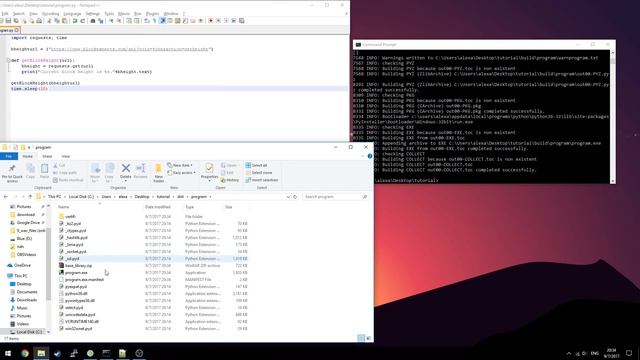The height and width of the screenshot is (360, 640).
Task: Click 'tutorial' in the address breadcrumb
Action: [163, 197]
